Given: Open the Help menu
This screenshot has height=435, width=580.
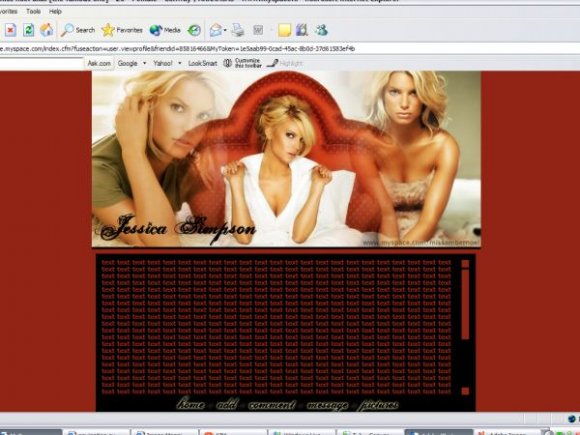Looking at the screenshot, I should tap(55, 11).
